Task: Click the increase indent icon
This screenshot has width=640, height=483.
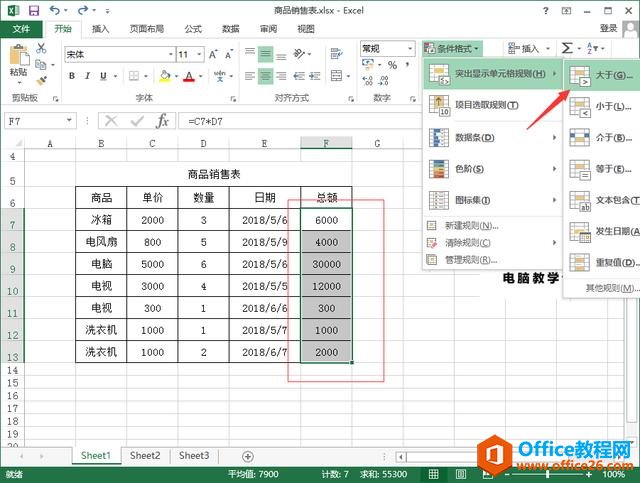Action: point(315,76)
